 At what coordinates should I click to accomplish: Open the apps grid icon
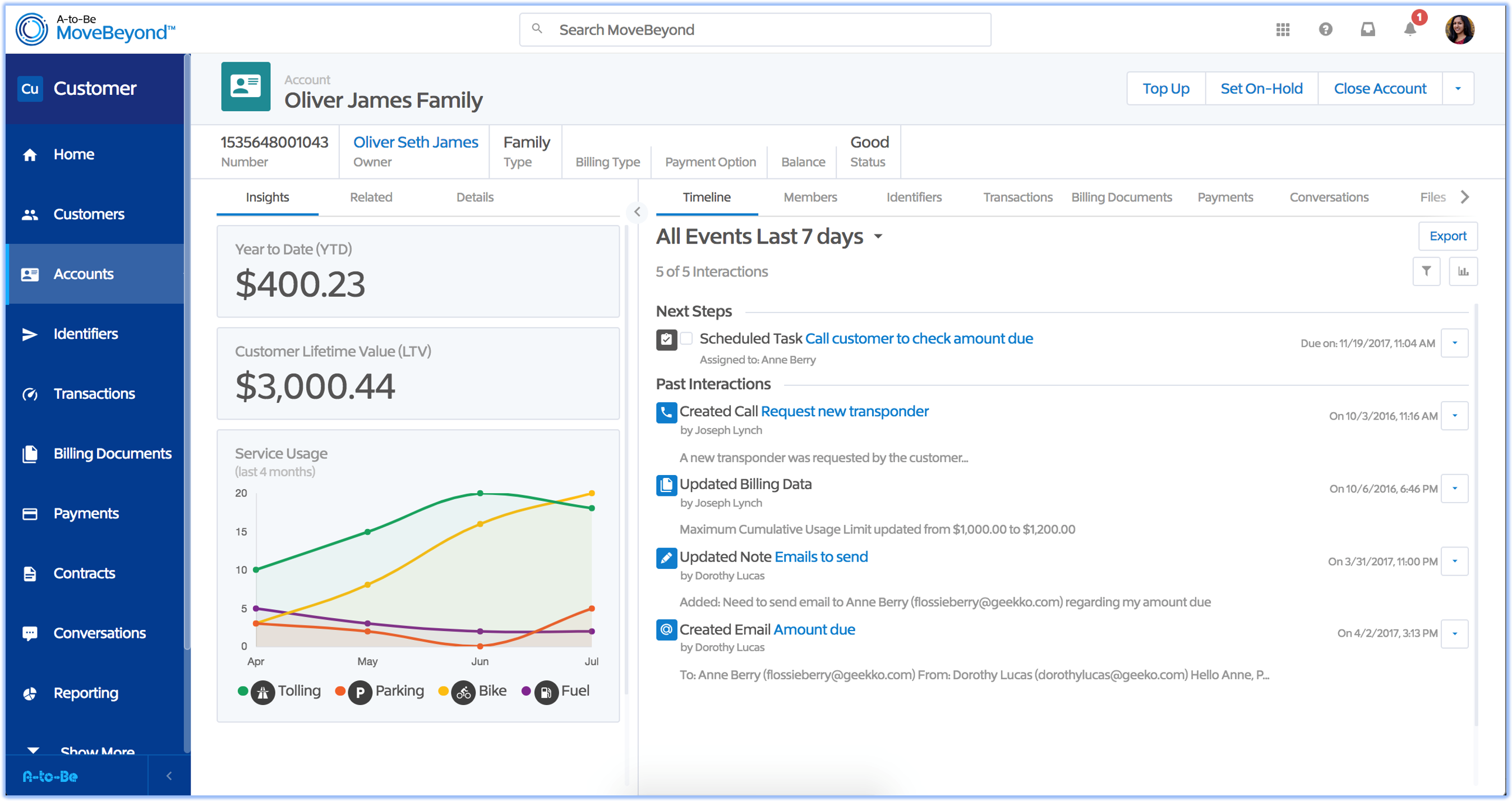click(1283, 29)
